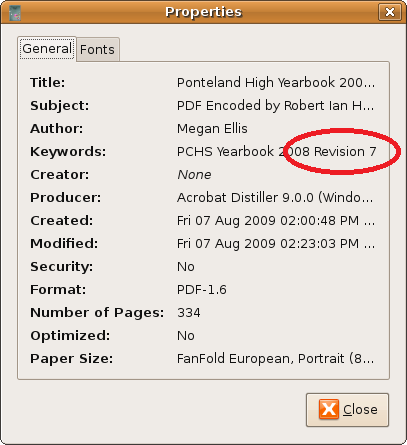This screenshot has height=445, width=407.
Task: Click the PCHS Yearbook 2008 Revision 7 keywords
Action: pyautogui.click(x=276, y=152)
